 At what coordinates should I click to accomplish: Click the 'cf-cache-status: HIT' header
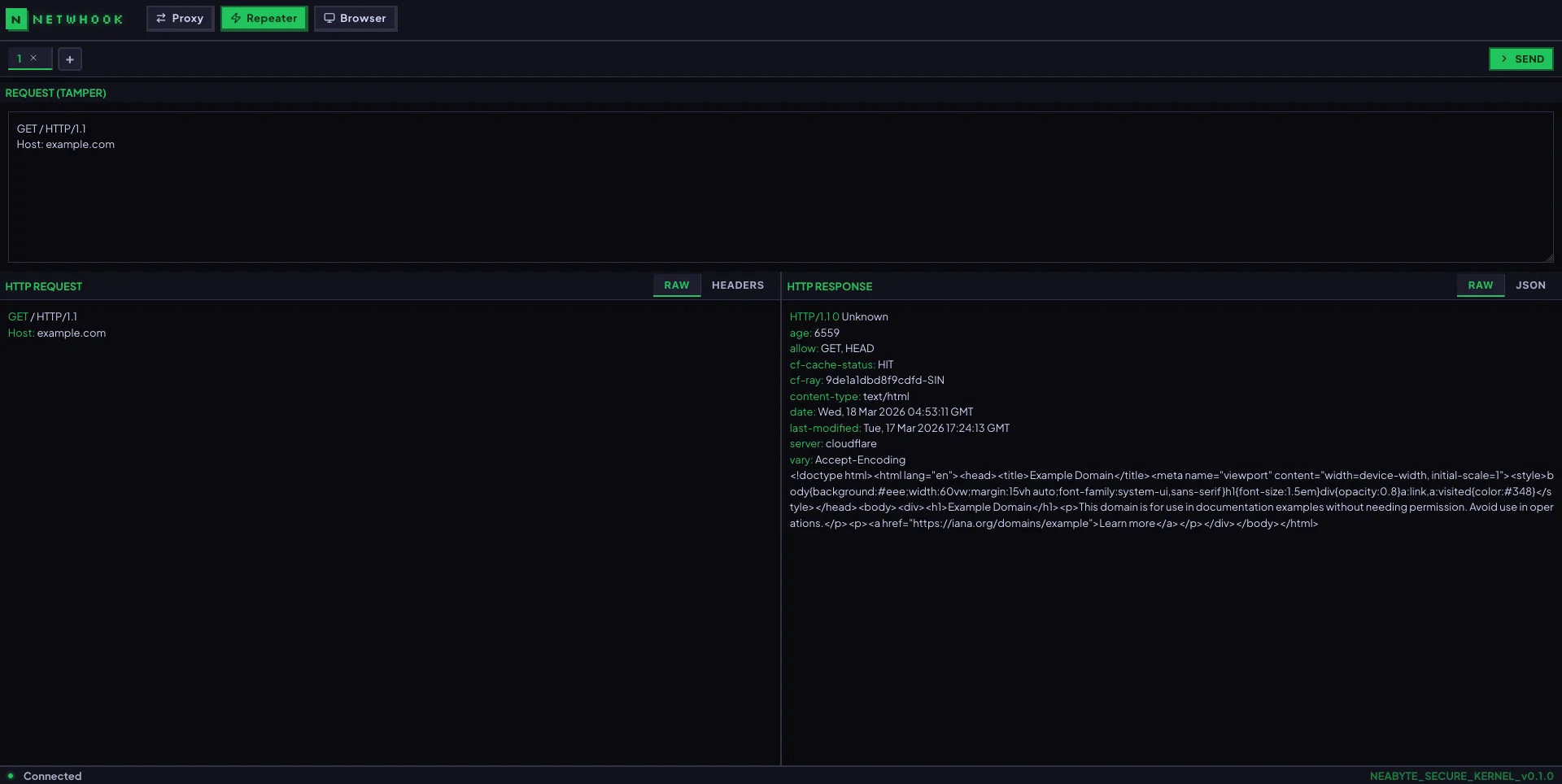click(842, 364)
